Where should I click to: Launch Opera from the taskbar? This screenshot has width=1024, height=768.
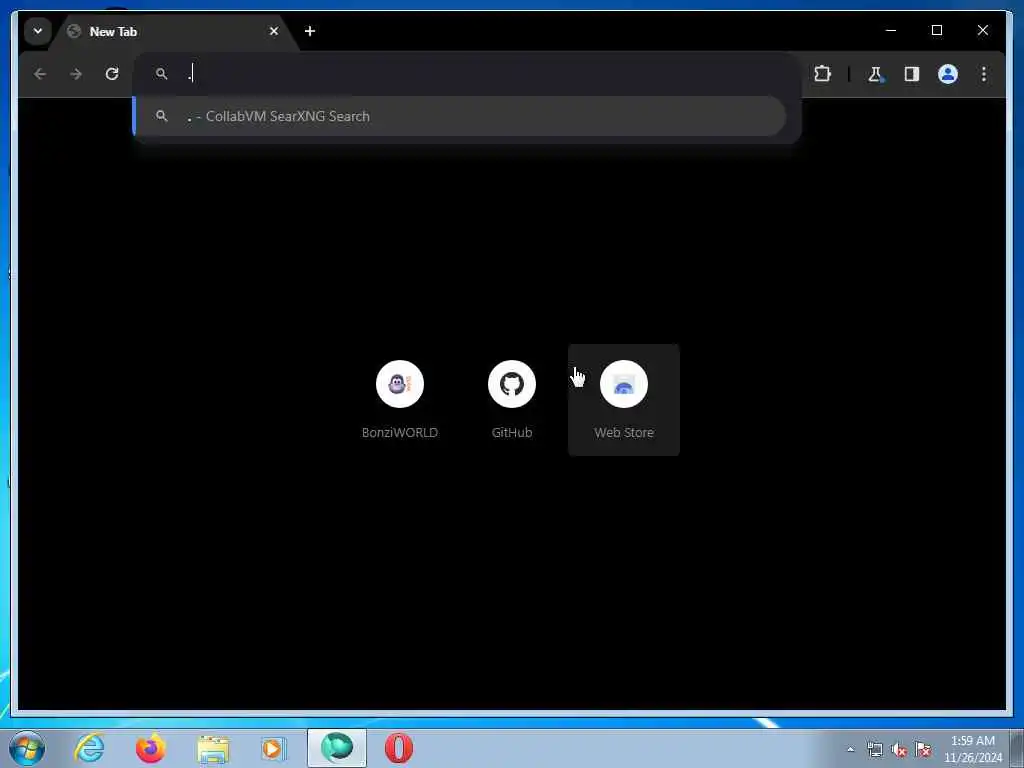(398, 748)
